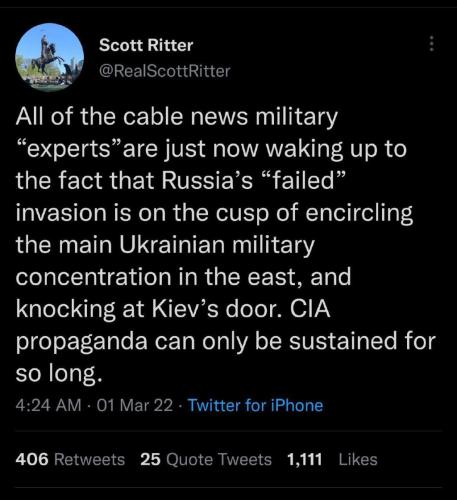Screen dimensions: 457x500
Task: Click the horse statue in avatar image
Action: (x=47, y=55)
